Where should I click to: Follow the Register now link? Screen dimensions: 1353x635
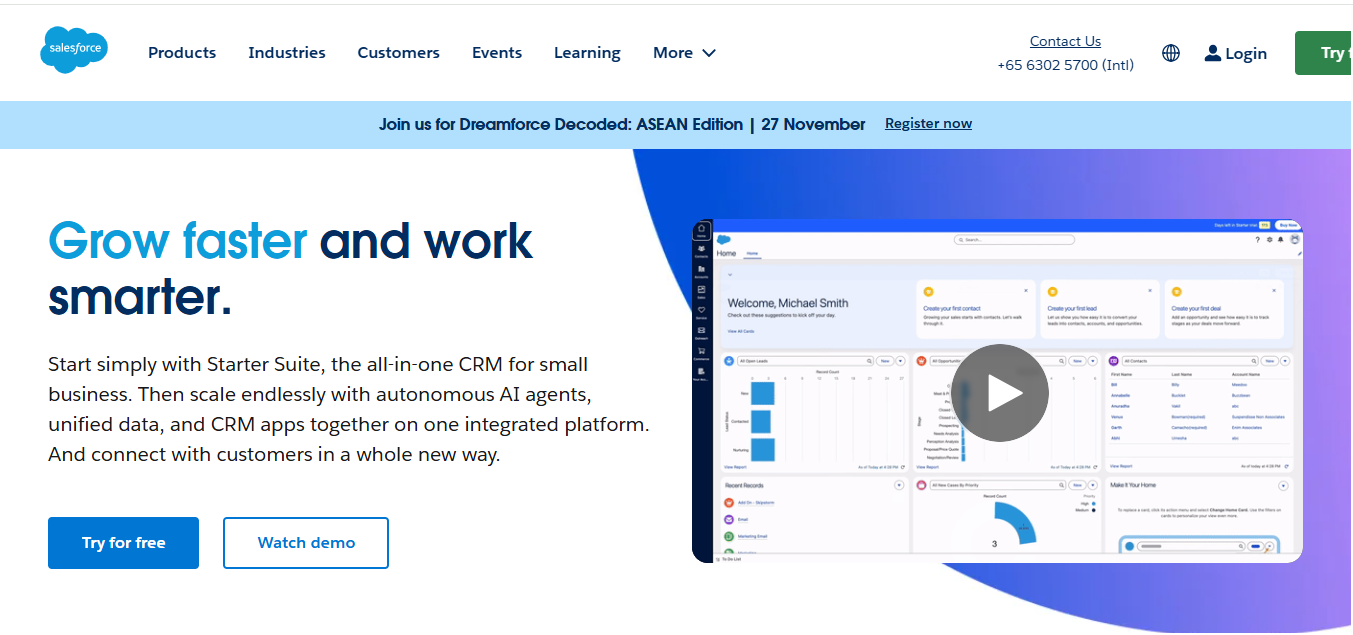tap(928, 123)
